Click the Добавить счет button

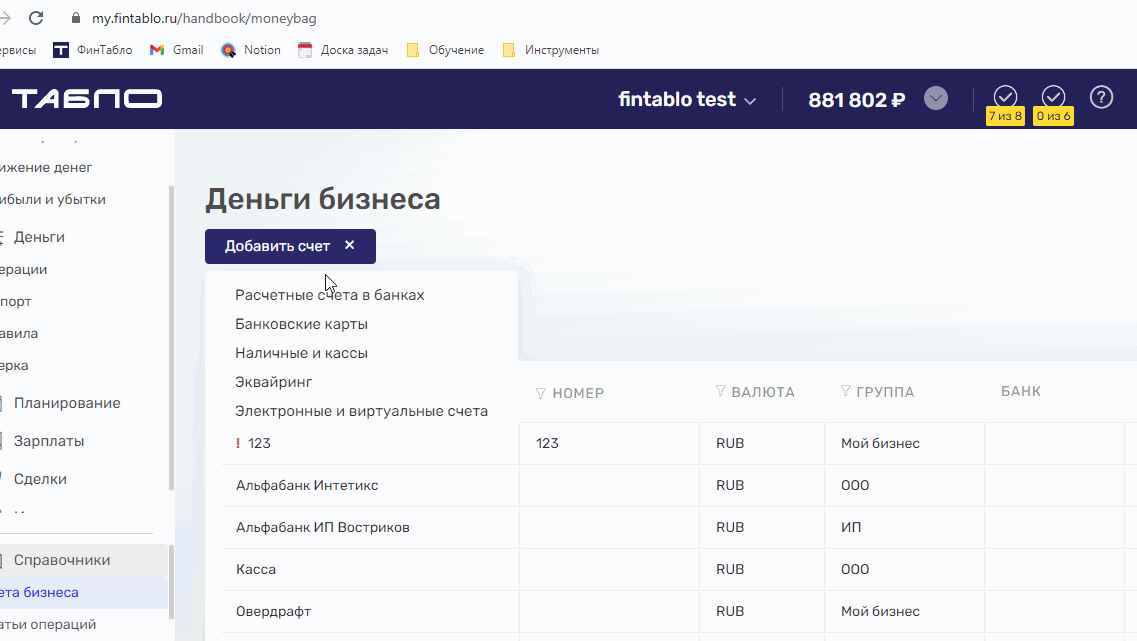point(290,247)
